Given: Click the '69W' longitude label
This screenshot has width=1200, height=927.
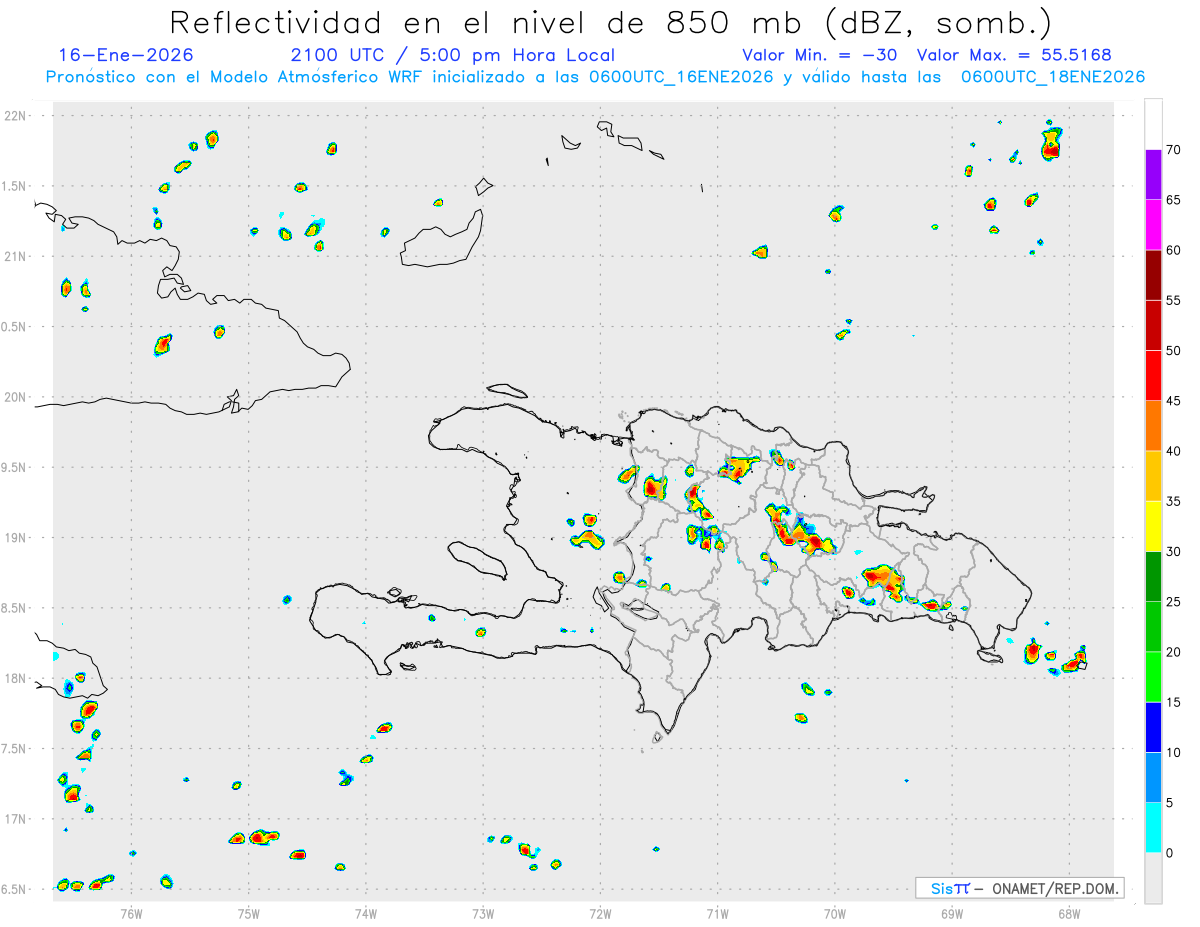Looking at the screenshot, I should pyautogui.click(x=952, y=912).
